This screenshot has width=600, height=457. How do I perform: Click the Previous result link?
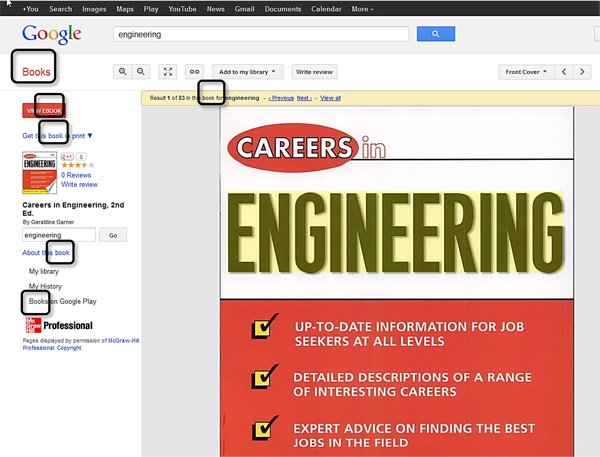pos(281,98)
